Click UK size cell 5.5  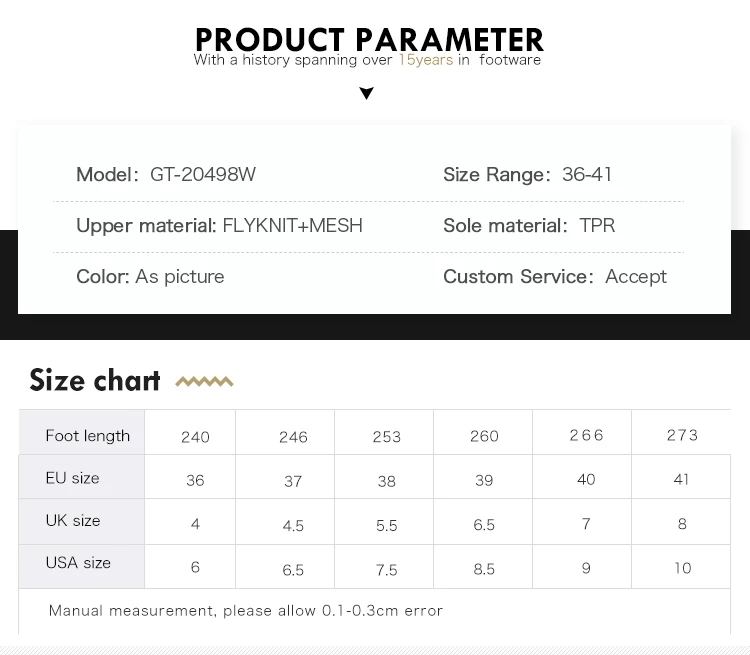[386, 525]
